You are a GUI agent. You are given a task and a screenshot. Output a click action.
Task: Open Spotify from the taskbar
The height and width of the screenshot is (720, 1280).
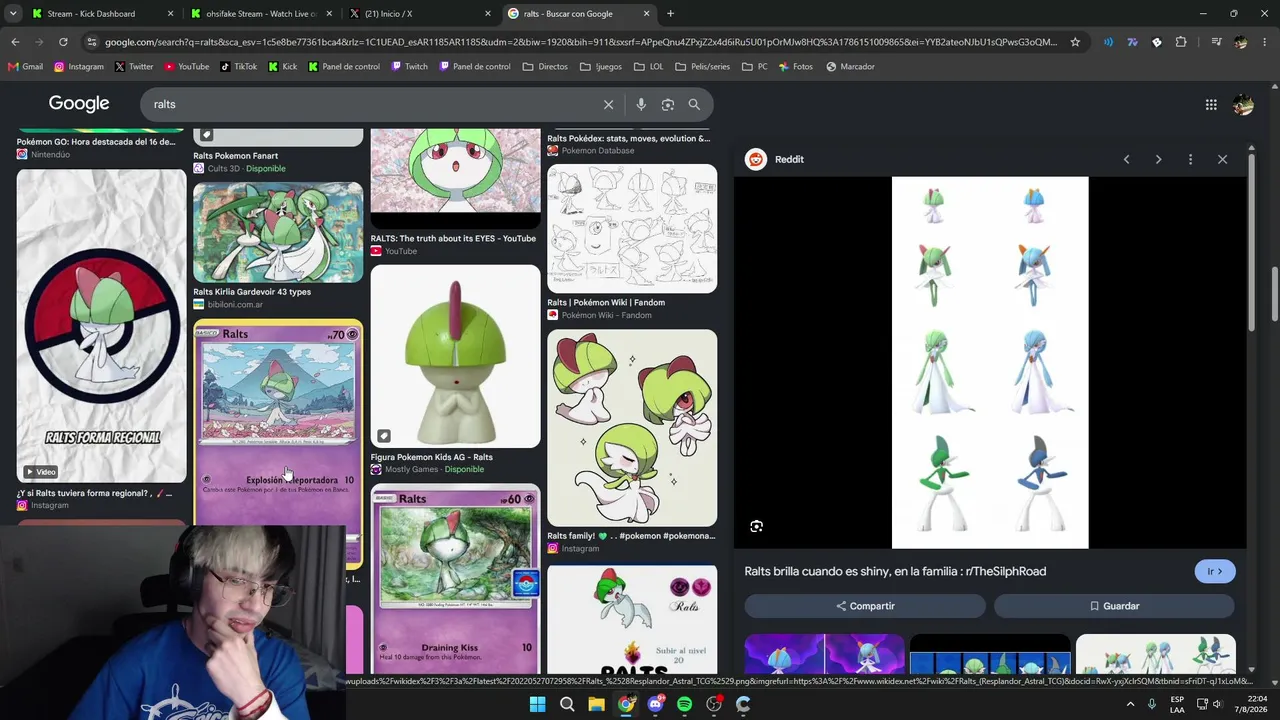pyautogui.click(x=684, y=704)
